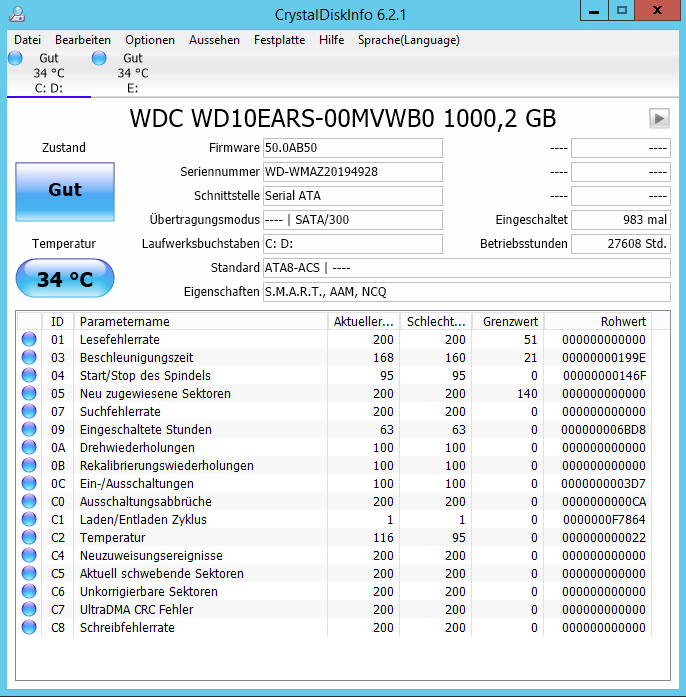Click status icon of Ausschaltungsabbrüche row
Viewport: 686px width, 697px height.
click(x=29, y=501)
